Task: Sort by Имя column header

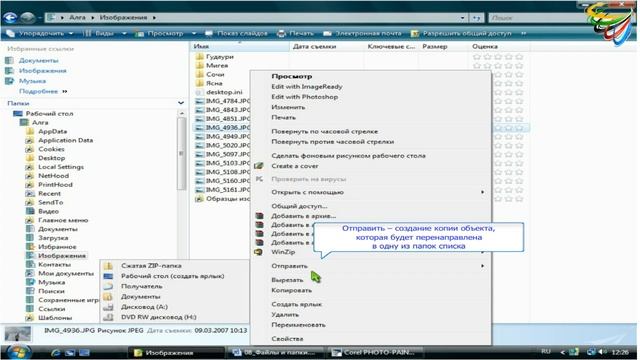Action: pyautogui.click(x=240, y=47)
